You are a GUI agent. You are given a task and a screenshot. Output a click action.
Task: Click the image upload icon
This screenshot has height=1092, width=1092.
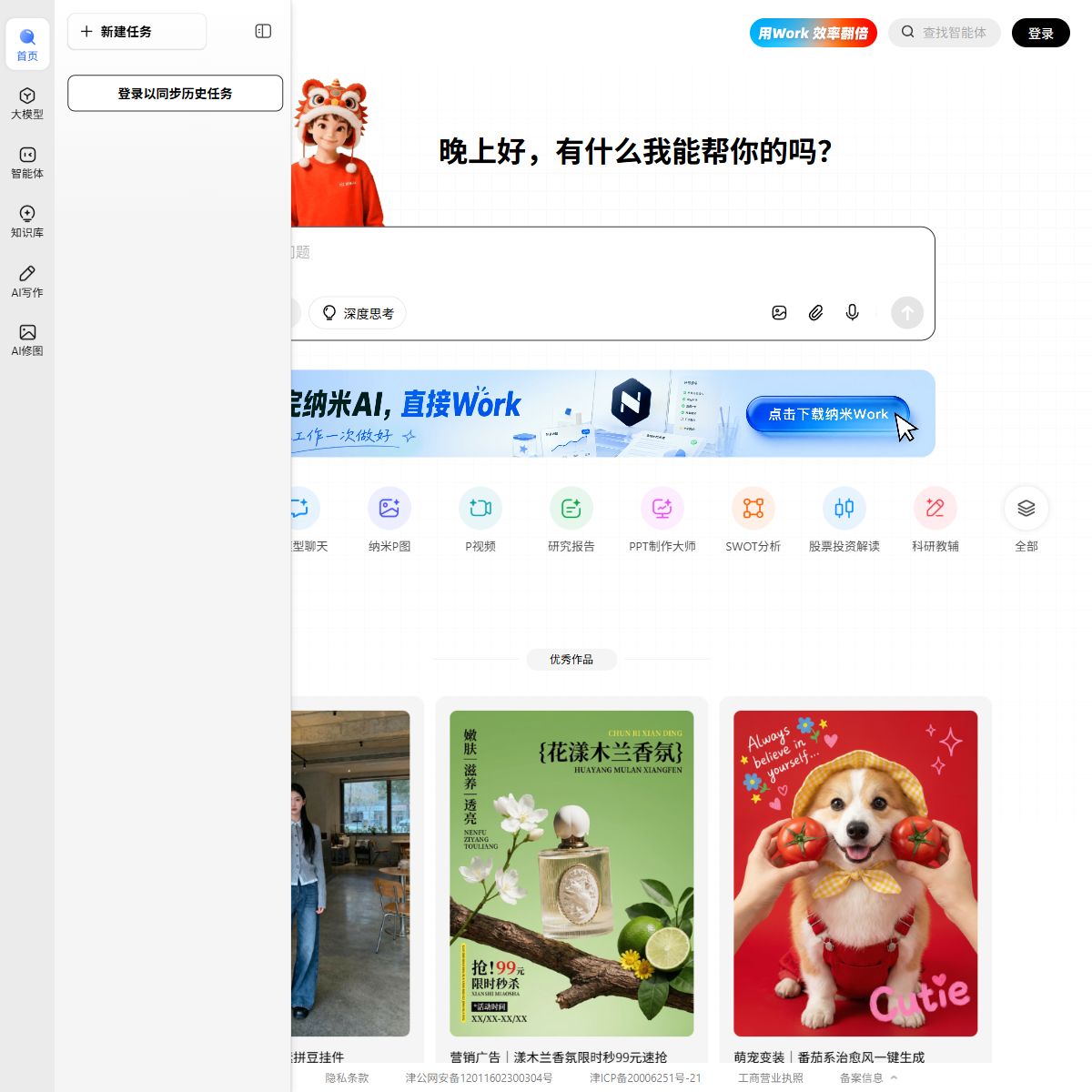pyautogui.click(x=779, y=313)
